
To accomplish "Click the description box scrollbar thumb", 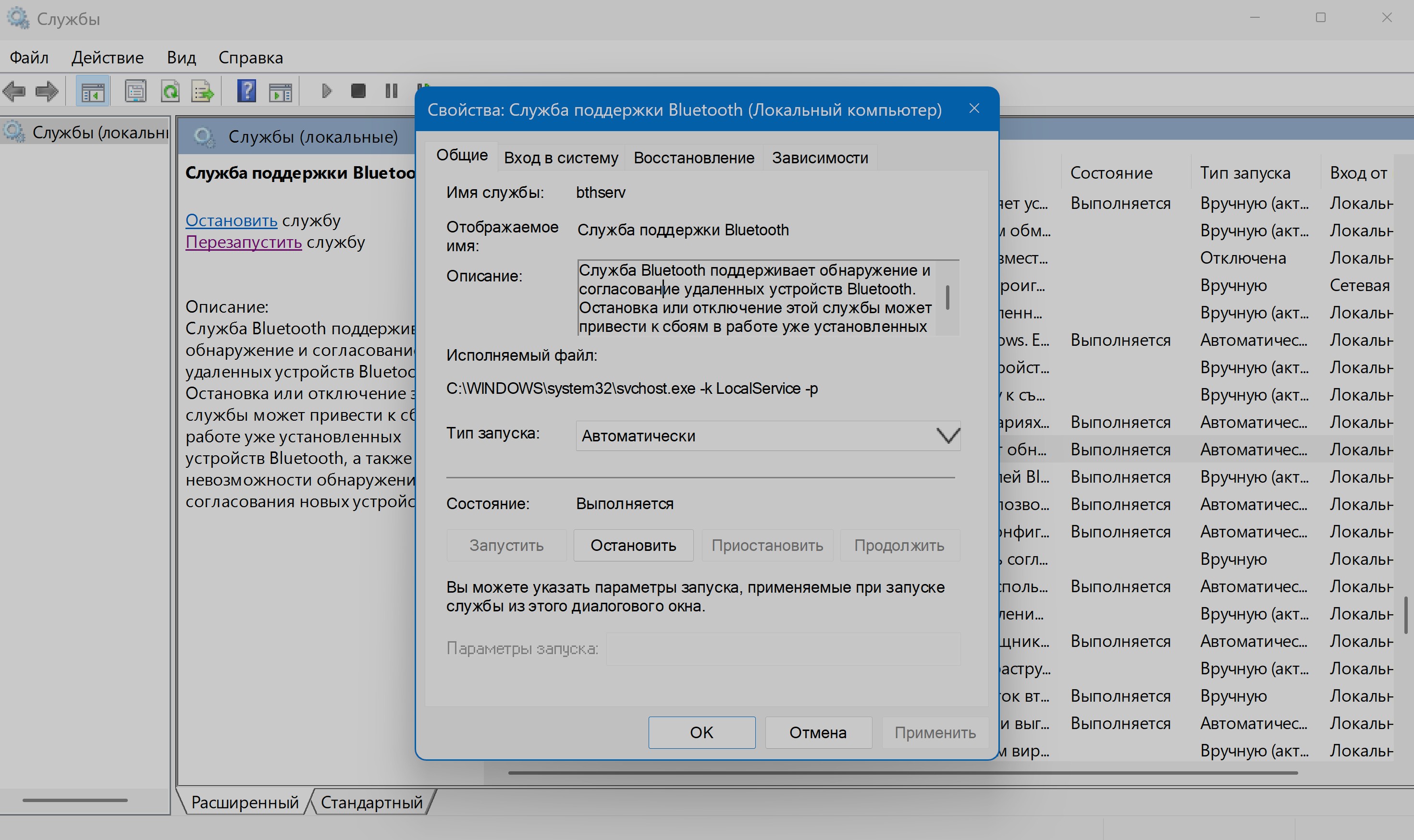I will 947,297.
